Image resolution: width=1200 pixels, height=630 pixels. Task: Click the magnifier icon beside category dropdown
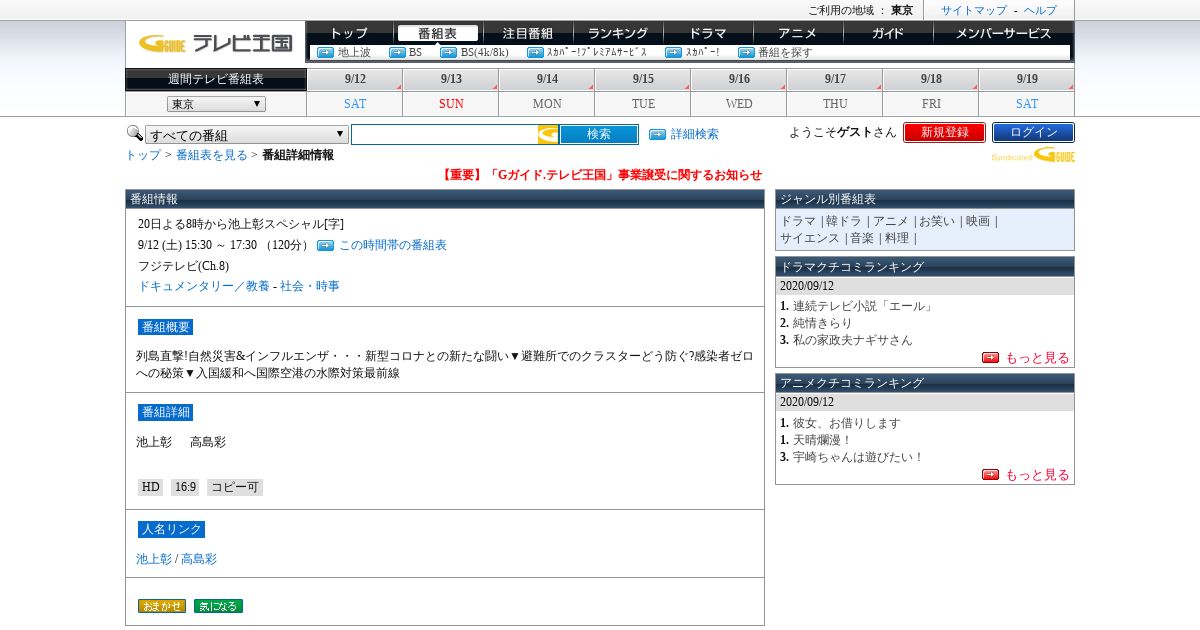pyautogui.click(x=134, y=132)
